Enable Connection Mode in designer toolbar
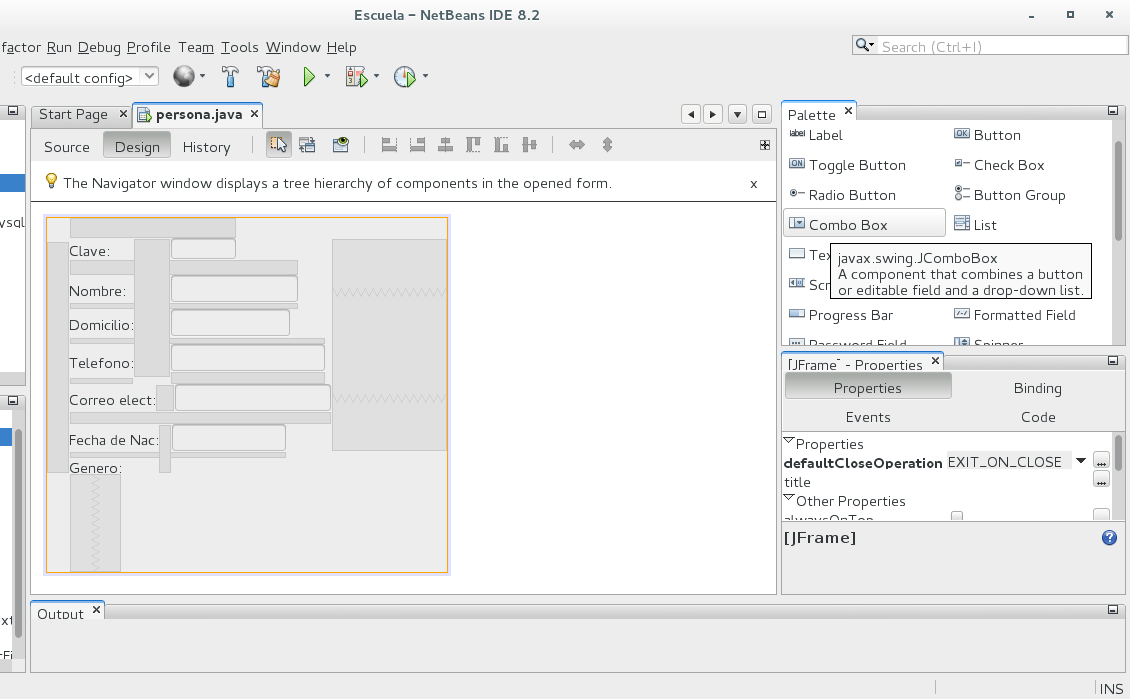This screenshot has width=1130, height=699. (308, 146)
